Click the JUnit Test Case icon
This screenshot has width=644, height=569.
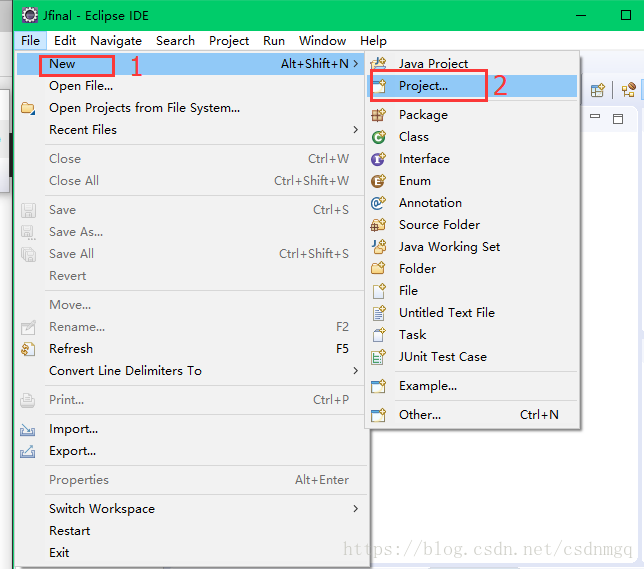(x=378, y=357)
